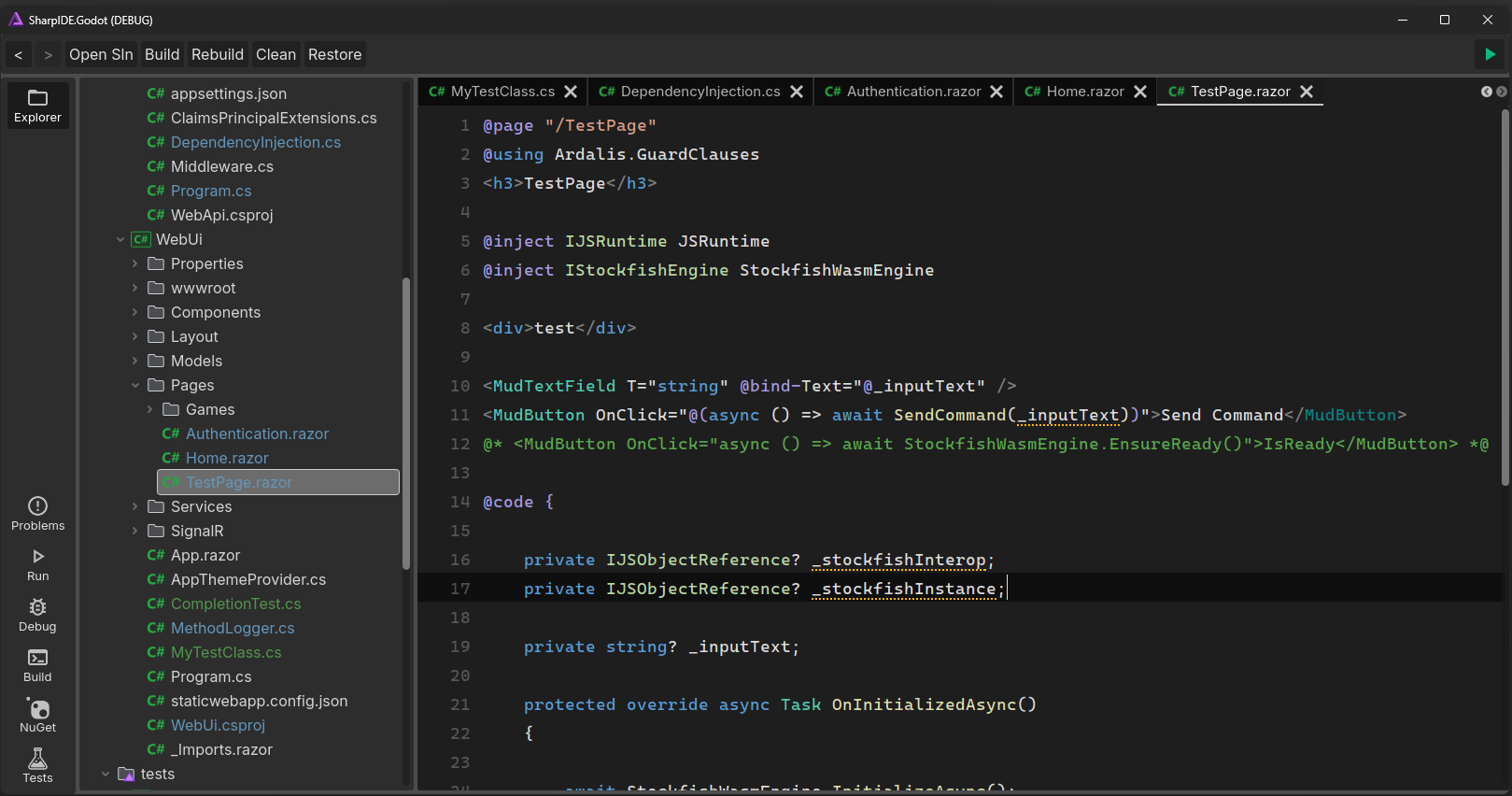The height and width of the screenshot is (796, 1512).
Task: Click the Clean button
Action: (x=276, y=55)
